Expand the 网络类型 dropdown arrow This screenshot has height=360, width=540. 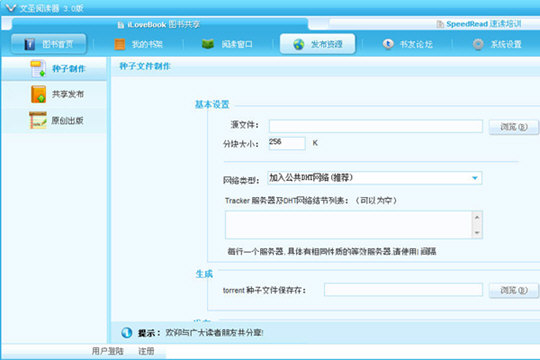(475, 178)
